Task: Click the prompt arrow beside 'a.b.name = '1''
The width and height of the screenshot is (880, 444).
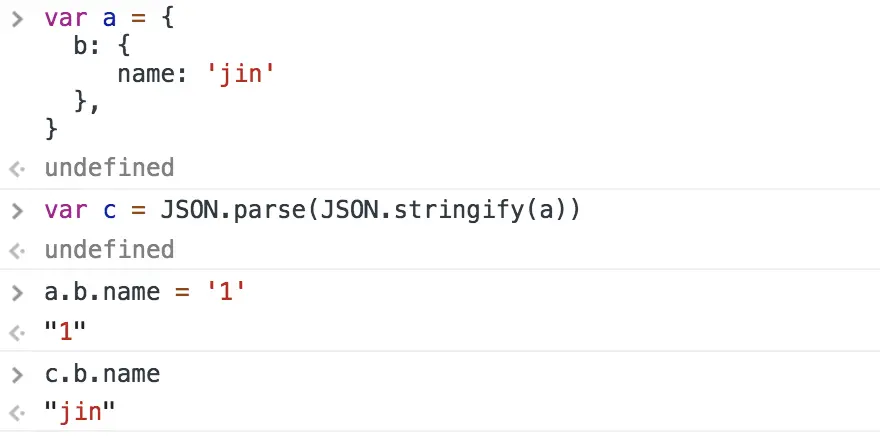Action: pyautogui.click(x=17, y=293)
